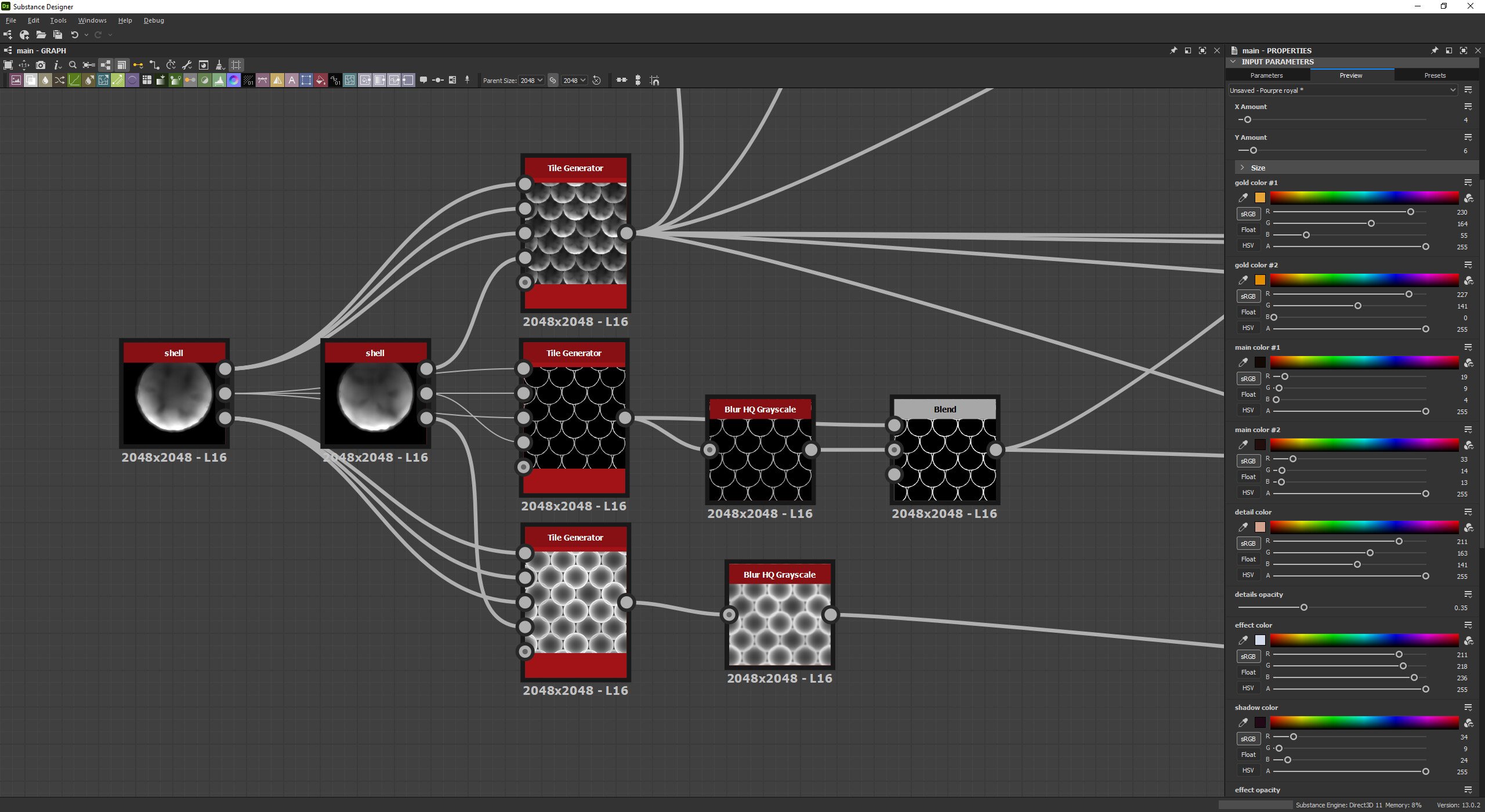Open the Tools menu
Image resolution: width=1485 pixels, height=812 pixels.
click(58, 20)
